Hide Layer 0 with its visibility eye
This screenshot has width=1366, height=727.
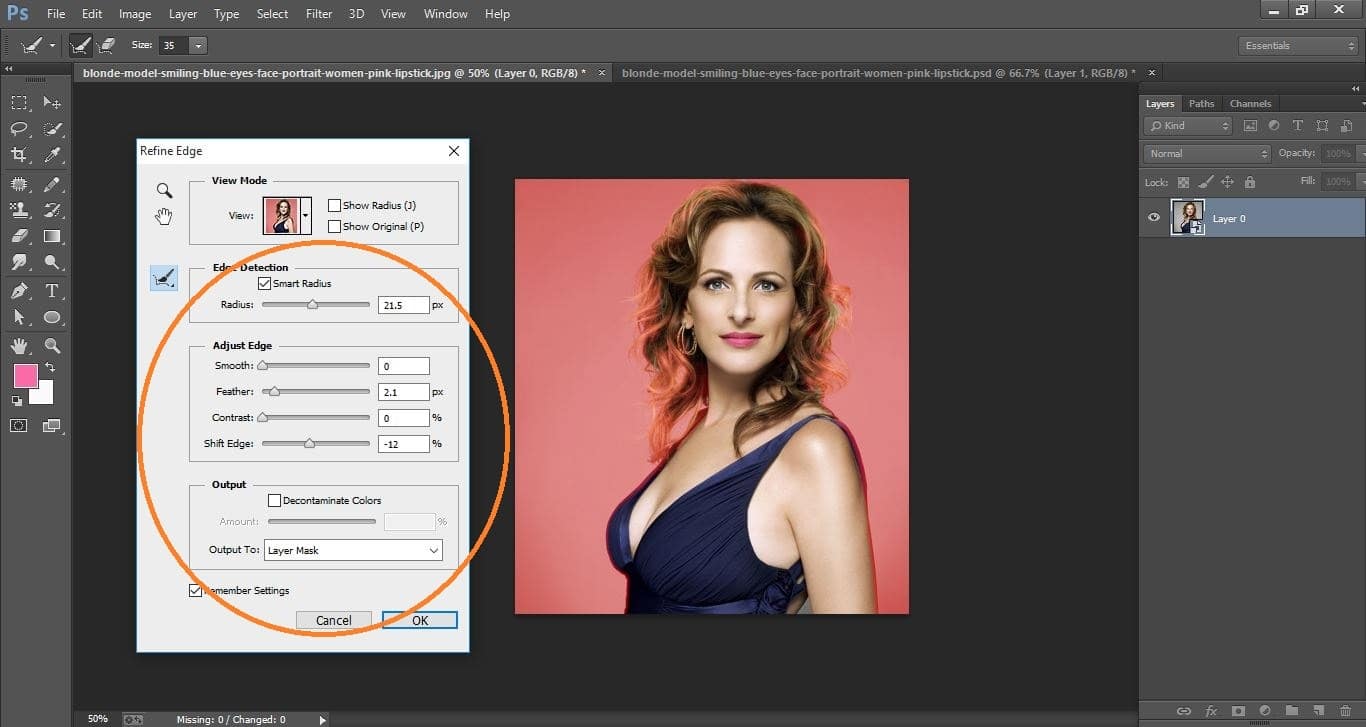(1153, 217)
